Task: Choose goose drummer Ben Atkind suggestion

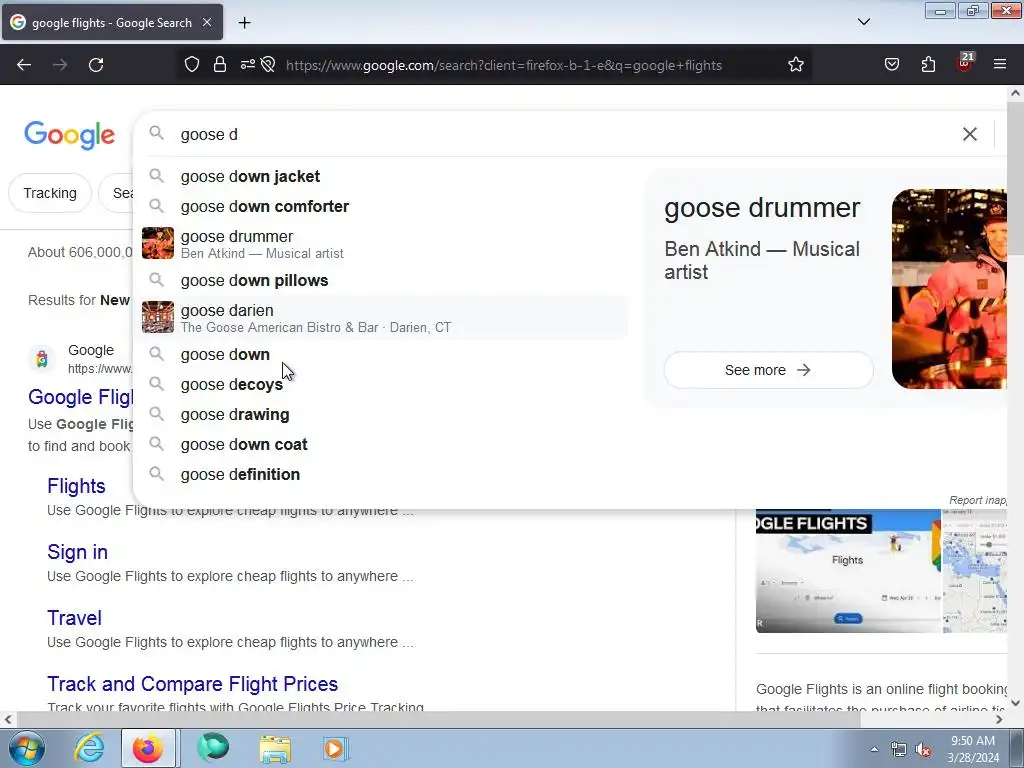Action: pyautogui.click(x=382, y=244)
